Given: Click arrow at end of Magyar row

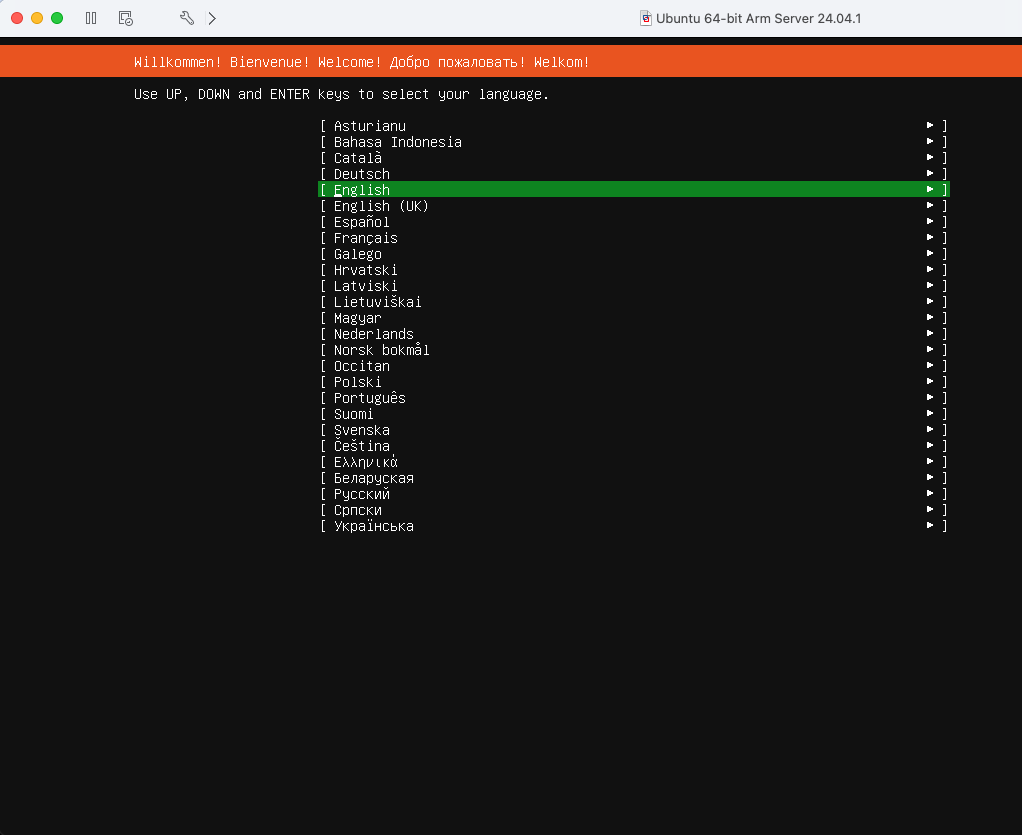Looking at the screenshot, I should pyautogui.click(x=930, y=317).
